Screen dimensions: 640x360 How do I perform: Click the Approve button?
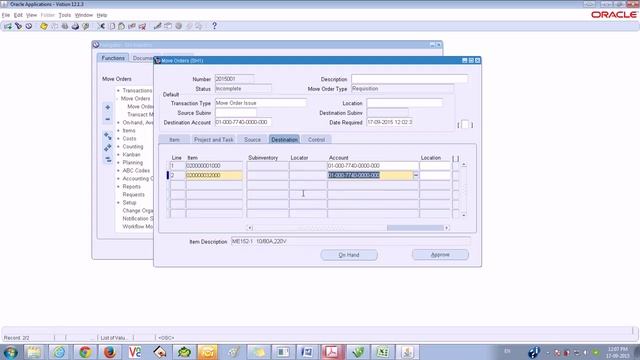(440, 255)
